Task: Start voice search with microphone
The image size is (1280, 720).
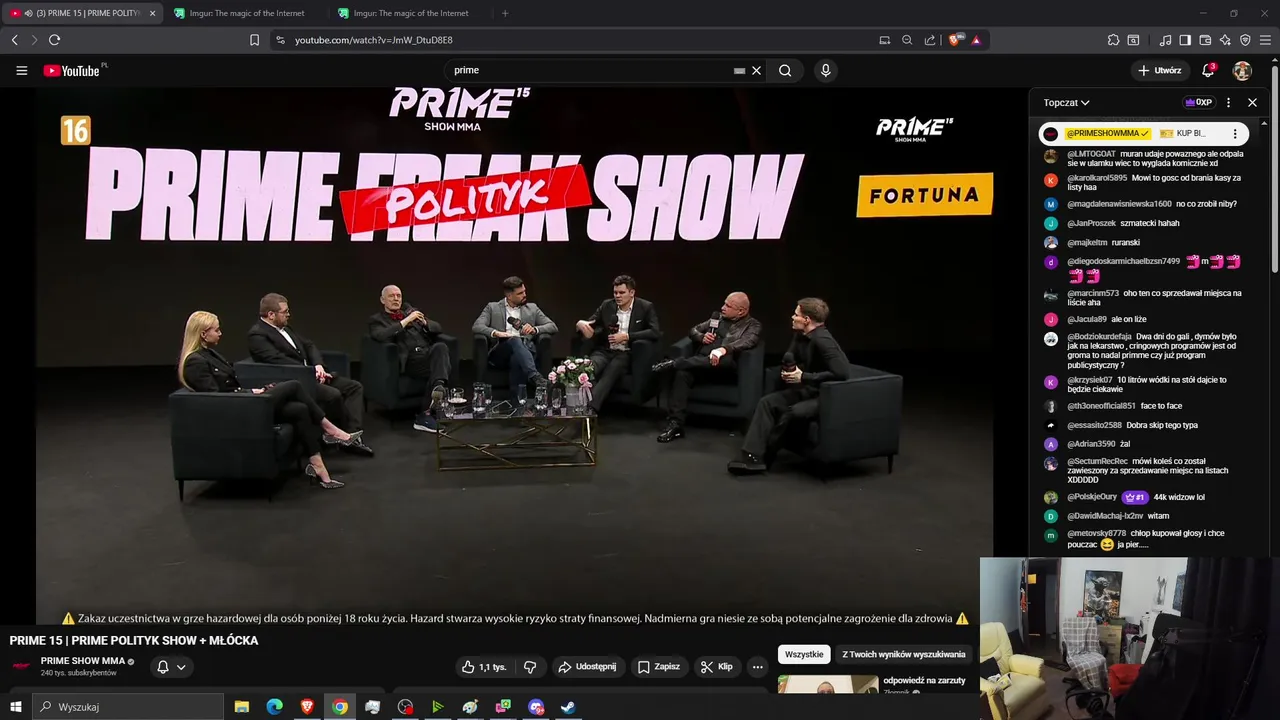Action: point(825,71)
